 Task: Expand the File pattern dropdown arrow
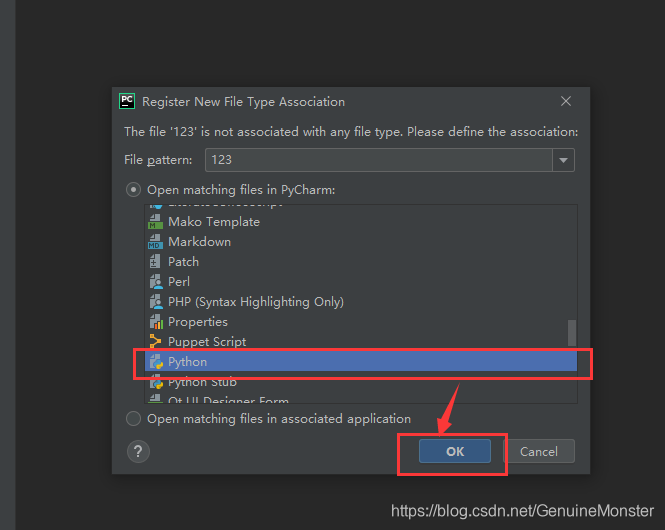pyautogui.click(x=563, y=160)
